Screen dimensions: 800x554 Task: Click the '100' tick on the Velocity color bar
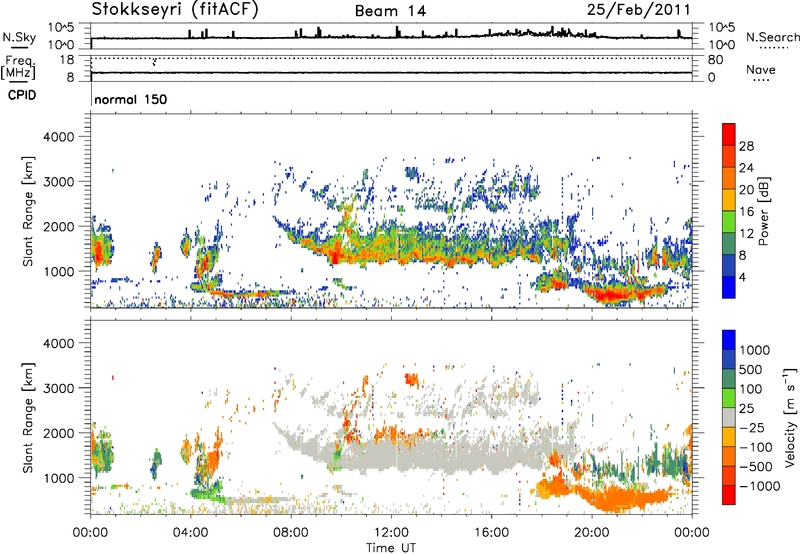751,389
